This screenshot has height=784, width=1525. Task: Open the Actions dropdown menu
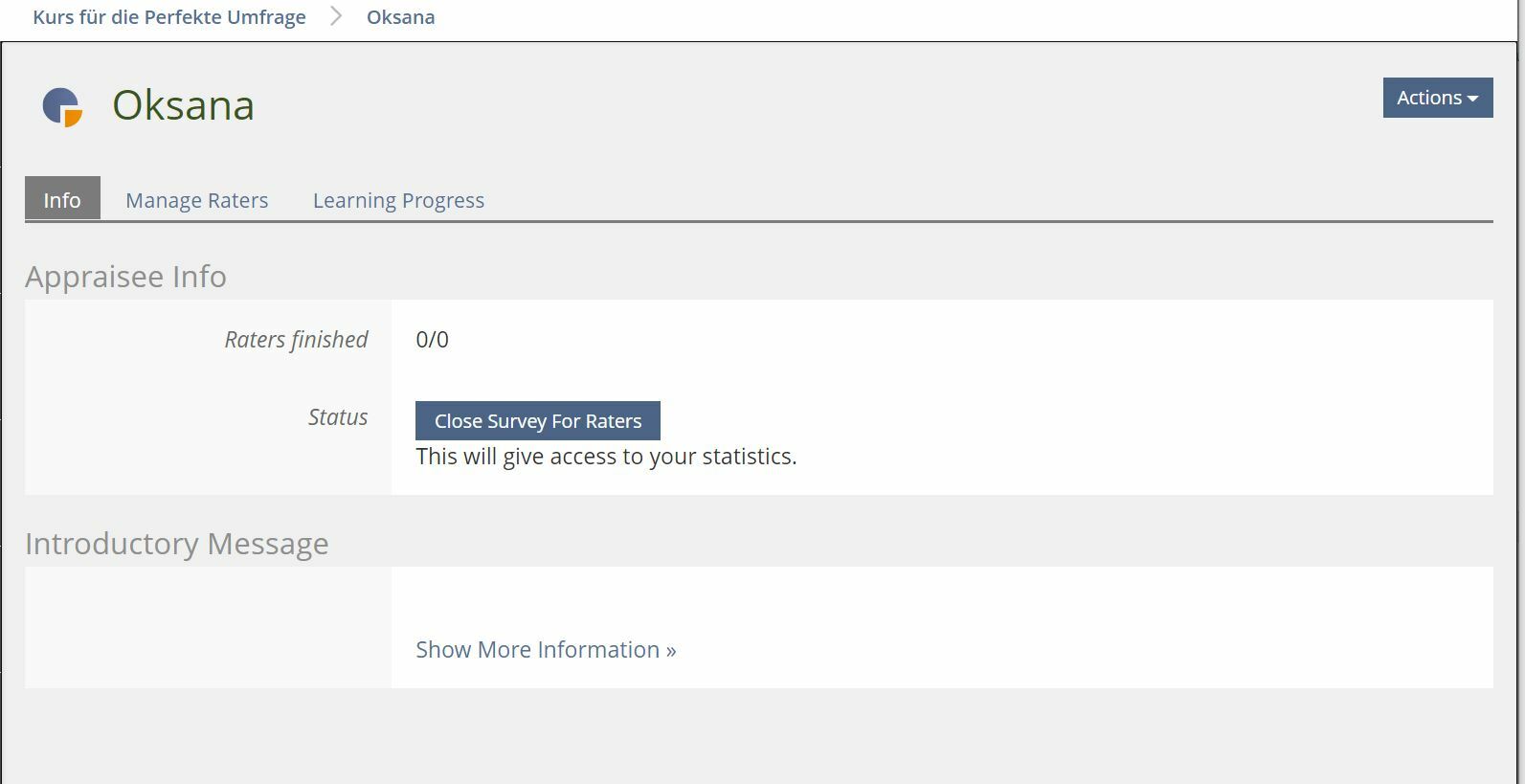pos(1437,98)
